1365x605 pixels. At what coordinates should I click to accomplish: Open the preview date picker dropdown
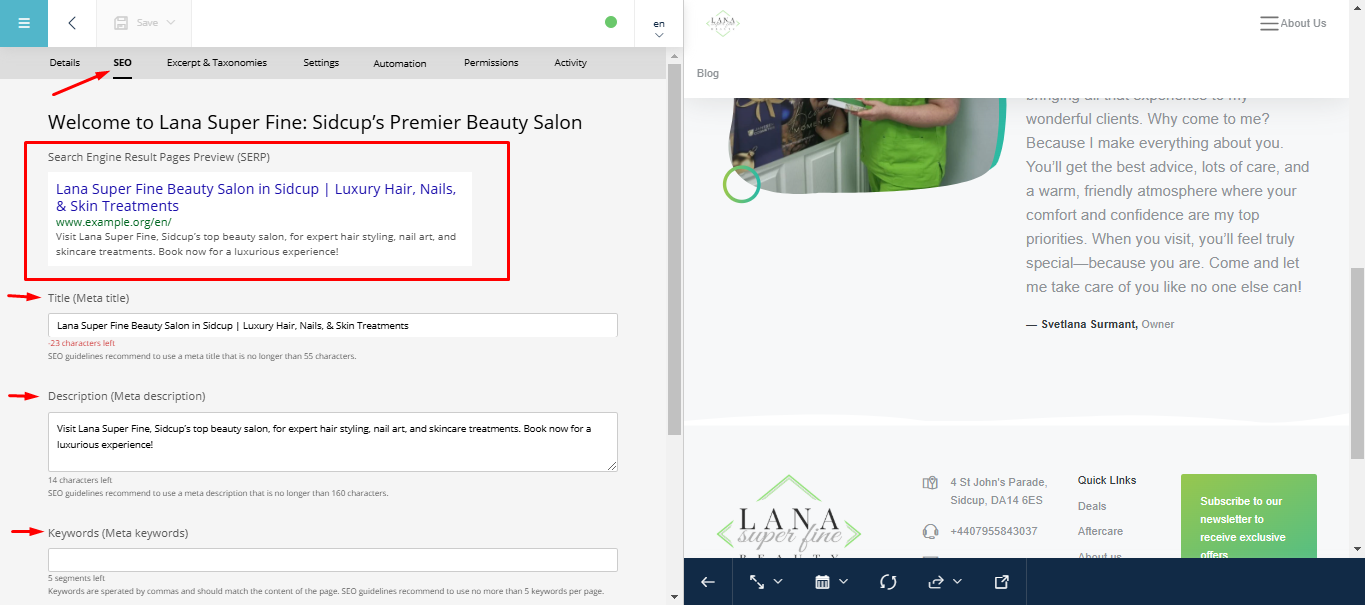pos(831,582)
